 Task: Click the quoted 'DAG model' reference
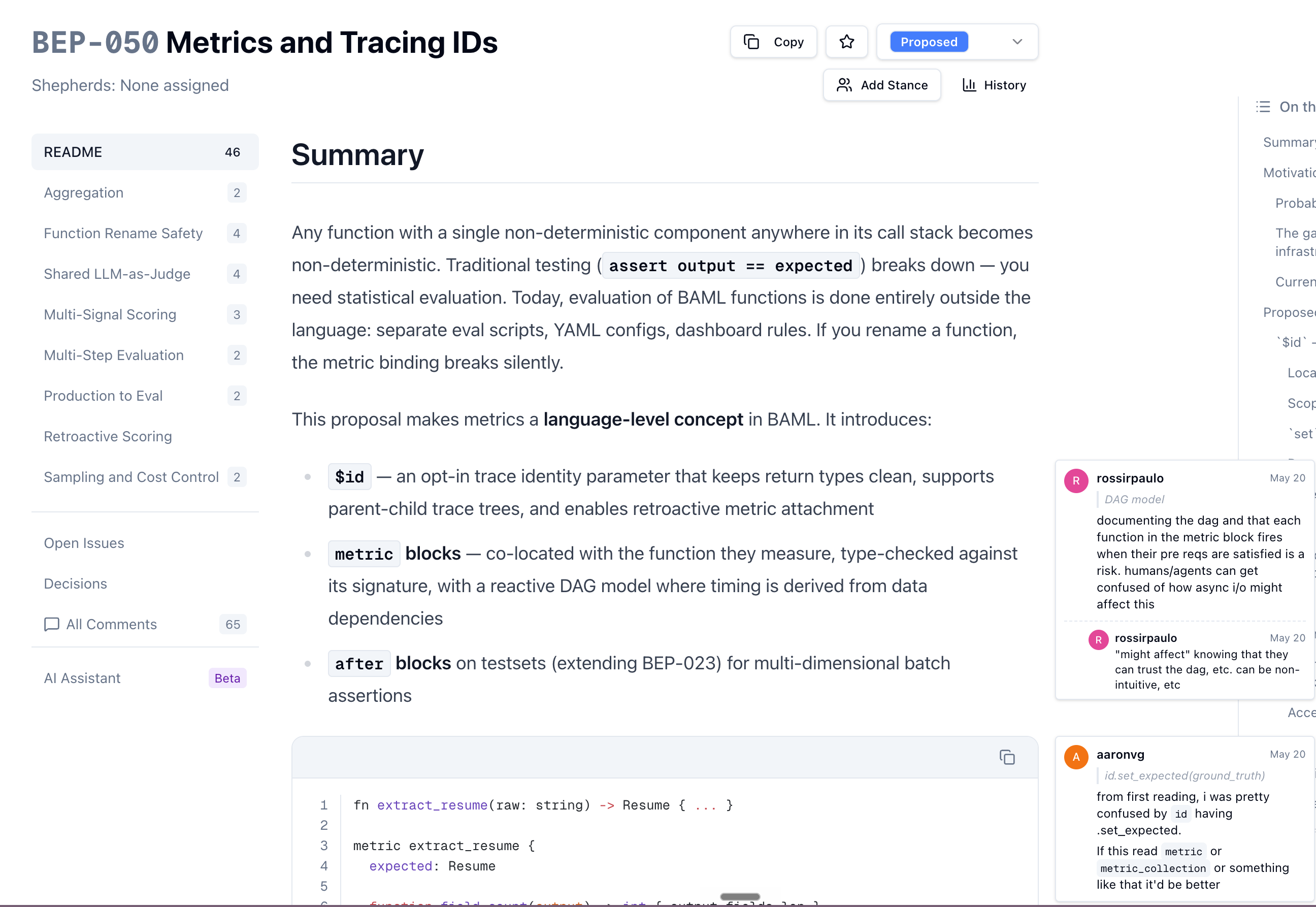(1134, 500)
